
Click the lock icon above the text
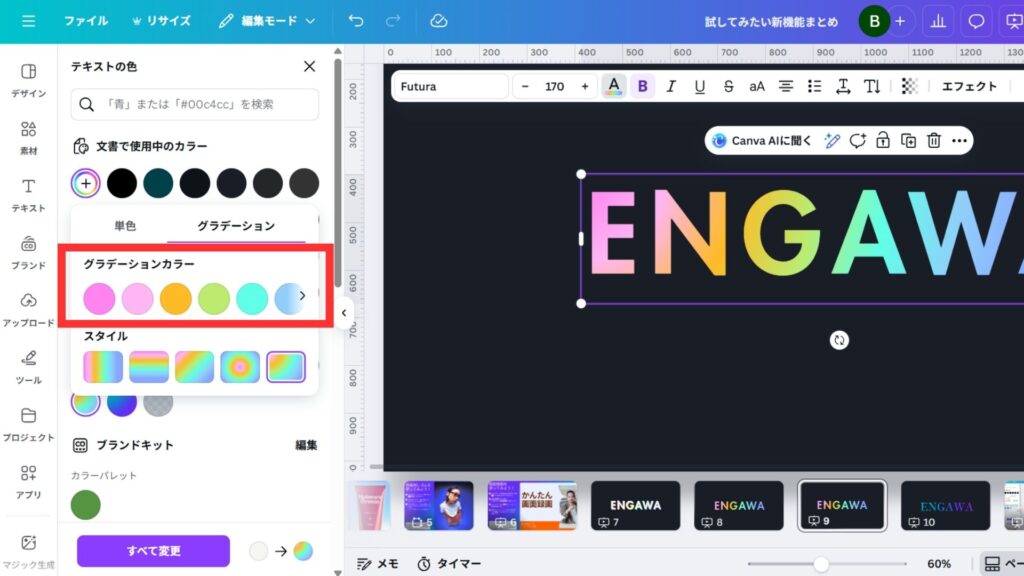pos(883,141)
